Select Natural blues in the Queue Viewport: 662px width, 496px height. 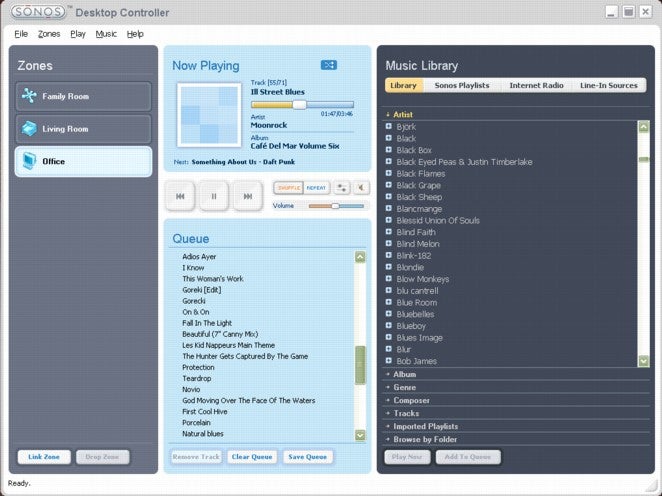click(x=203, y=434)
